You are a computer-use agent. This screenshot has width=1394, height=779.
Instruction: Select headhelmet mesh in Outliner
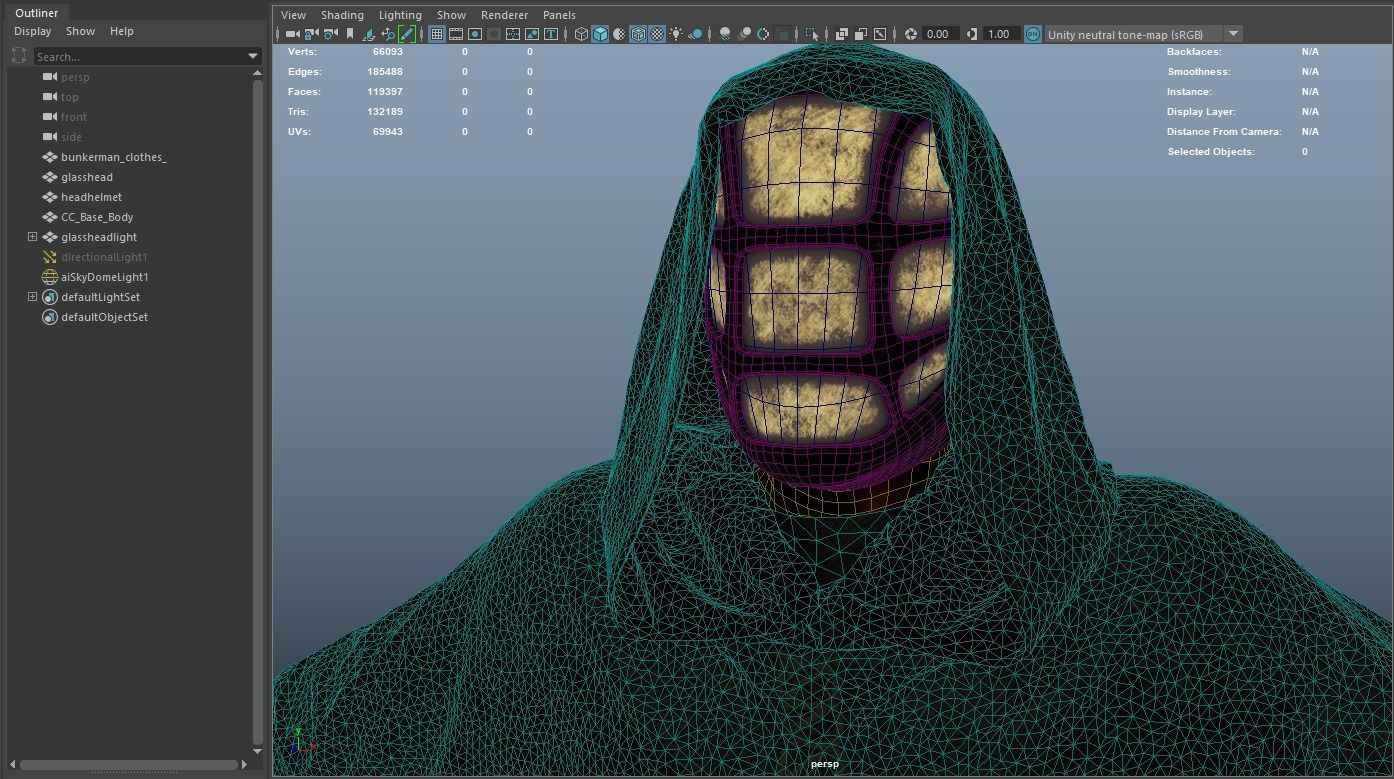(91, 197)
